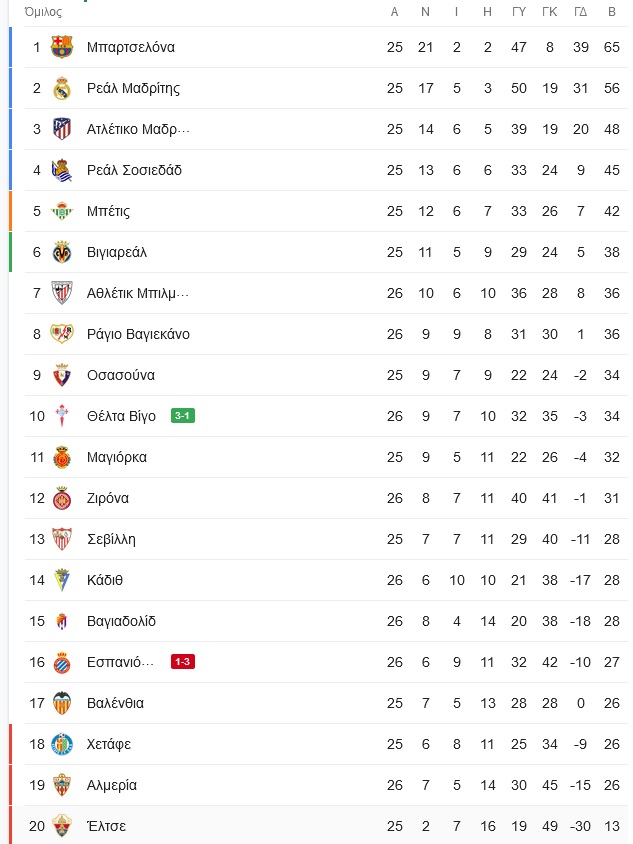Open the Atlético Madrid badge icon
Viewport: 633px width, 844px height.
[x=62, y=129]
